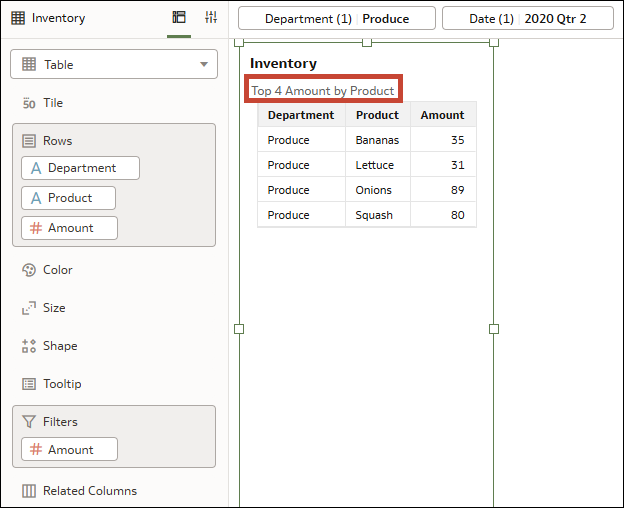624x508 pixels.
Task: Click the Rows section label
Action: [x=58, y=141]
